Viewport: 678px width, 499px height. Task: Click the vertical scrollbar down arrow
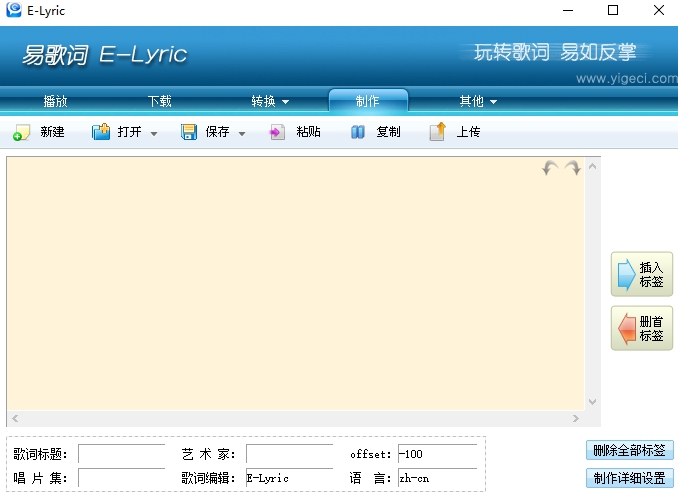(592, 402)
